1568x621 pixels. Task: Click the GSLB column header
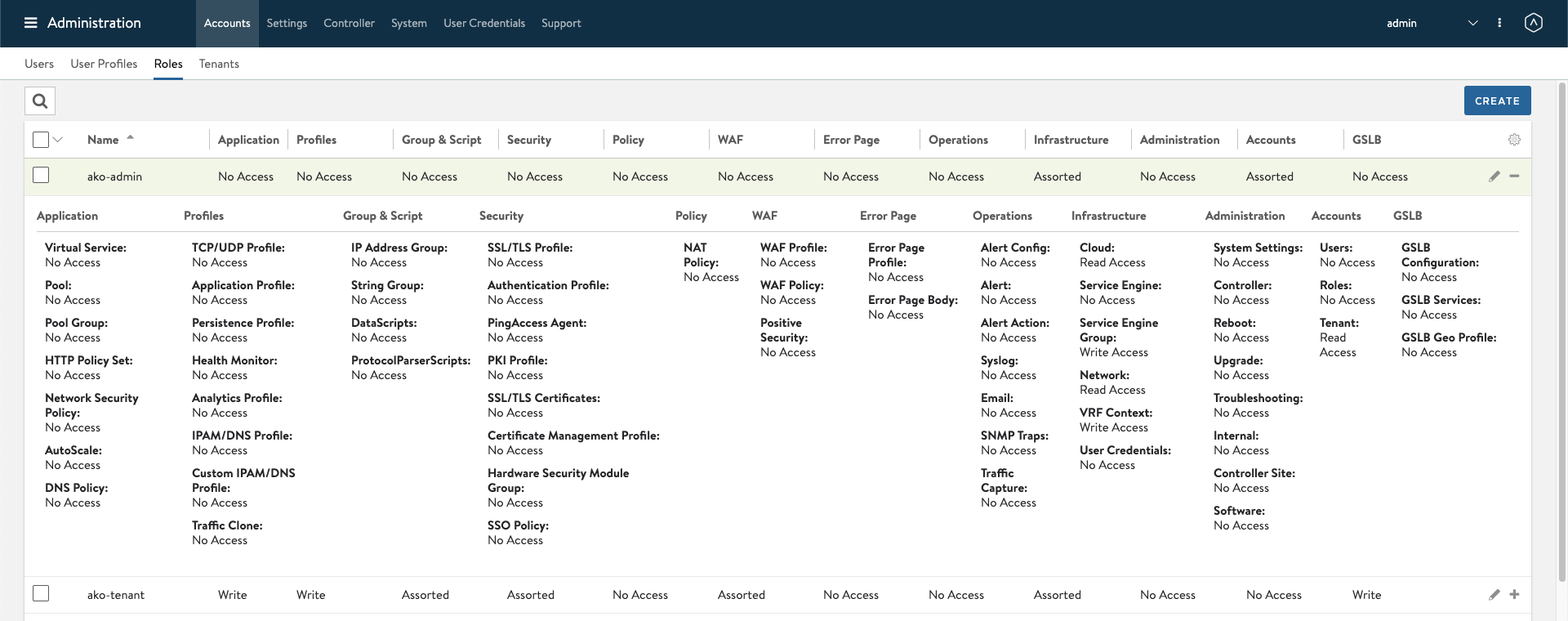tap(1366, 140)
